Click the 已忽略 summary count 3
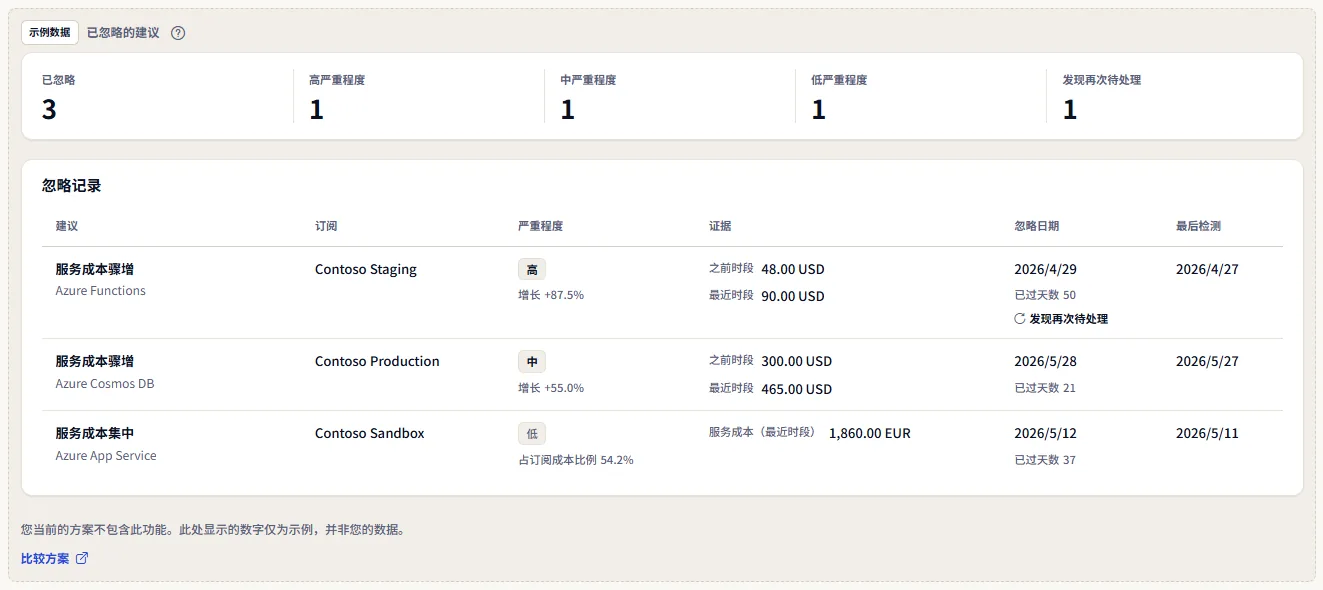The image size is (1323, 590). [49, 110]
